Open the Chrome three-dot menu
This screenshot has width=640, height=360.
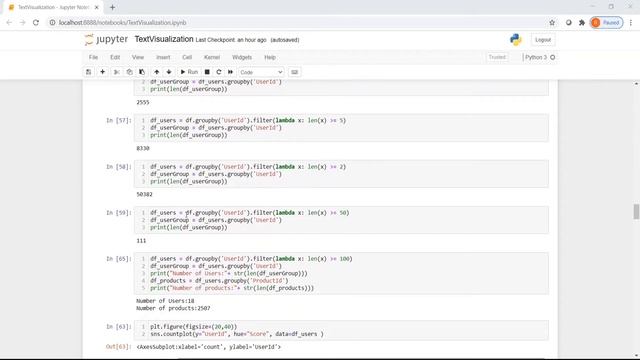631,22
